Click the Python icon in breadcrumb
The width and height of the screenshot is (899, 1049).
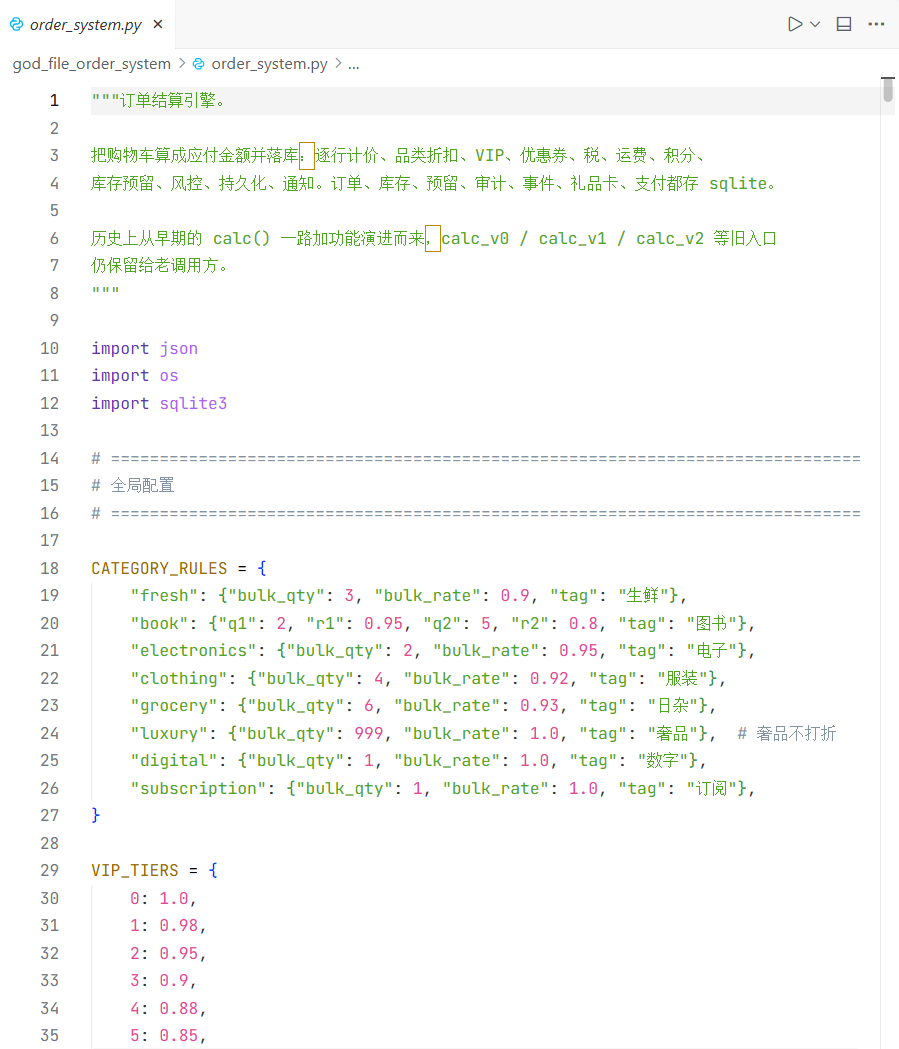click(x=199, y=64)
